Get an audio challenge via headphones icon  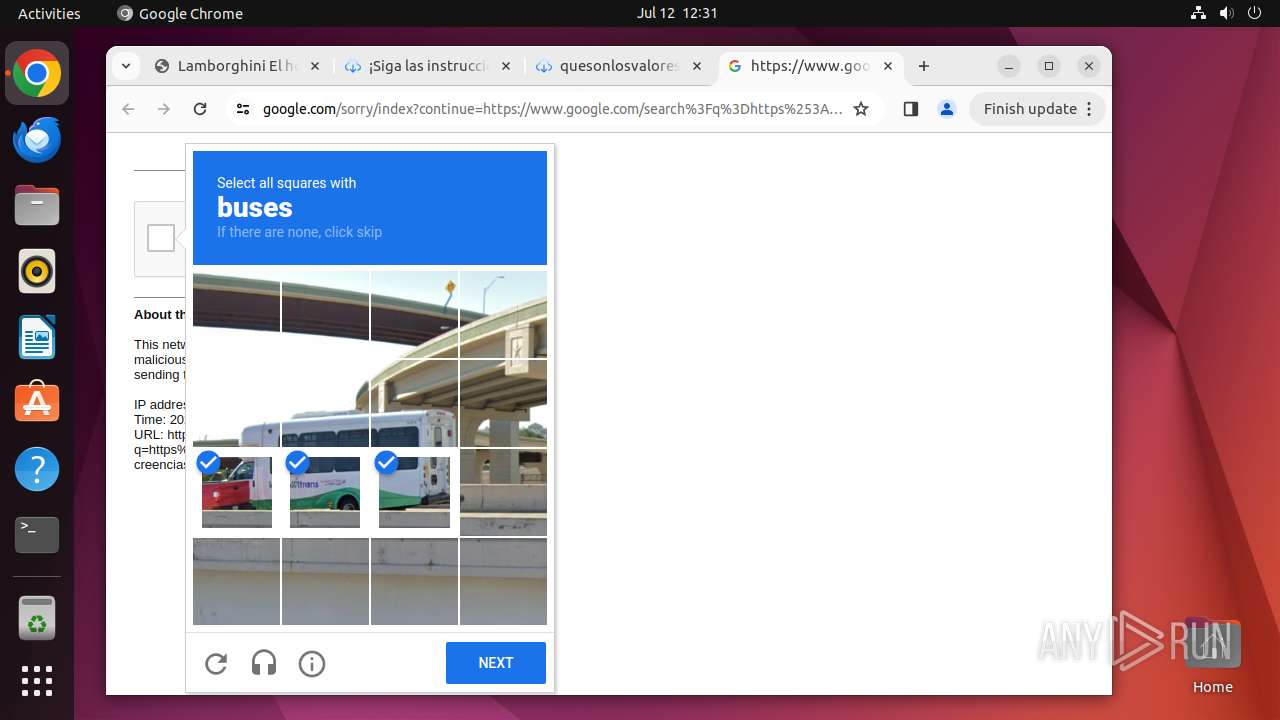[264, 663]
